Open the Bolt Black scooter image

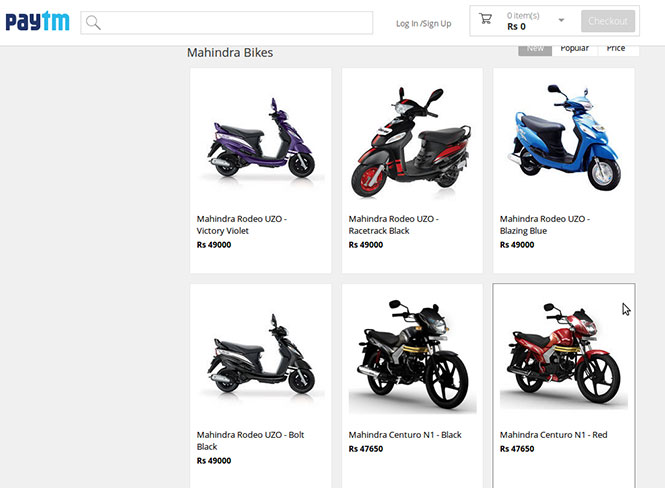(261, 354)
